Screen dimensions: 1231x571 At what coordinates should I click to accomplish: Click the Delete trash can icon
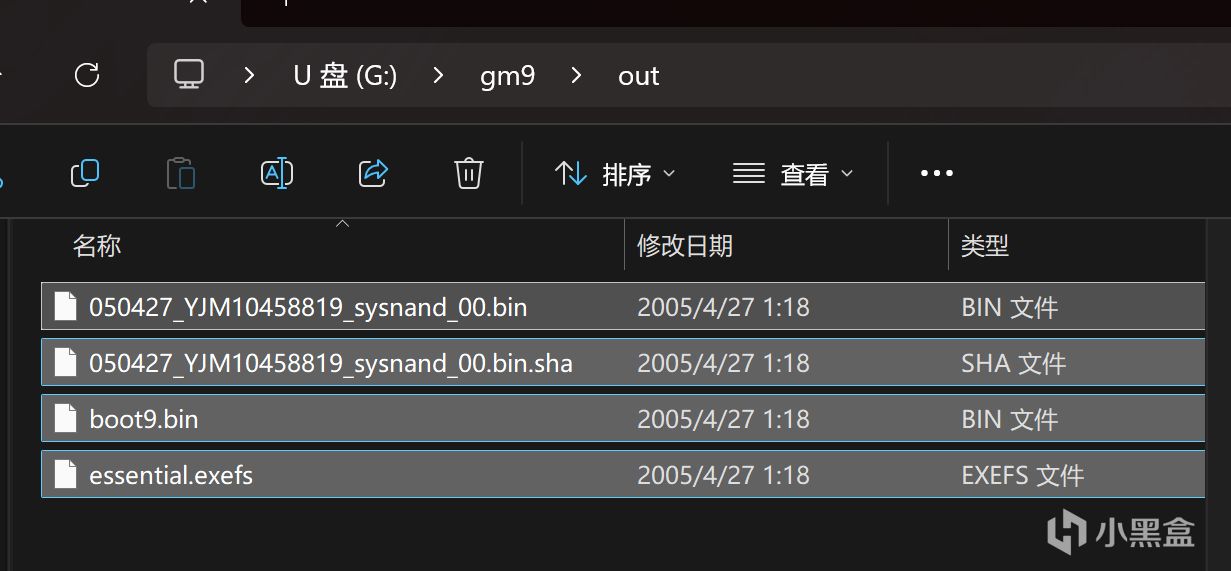[x=469, y=174]
